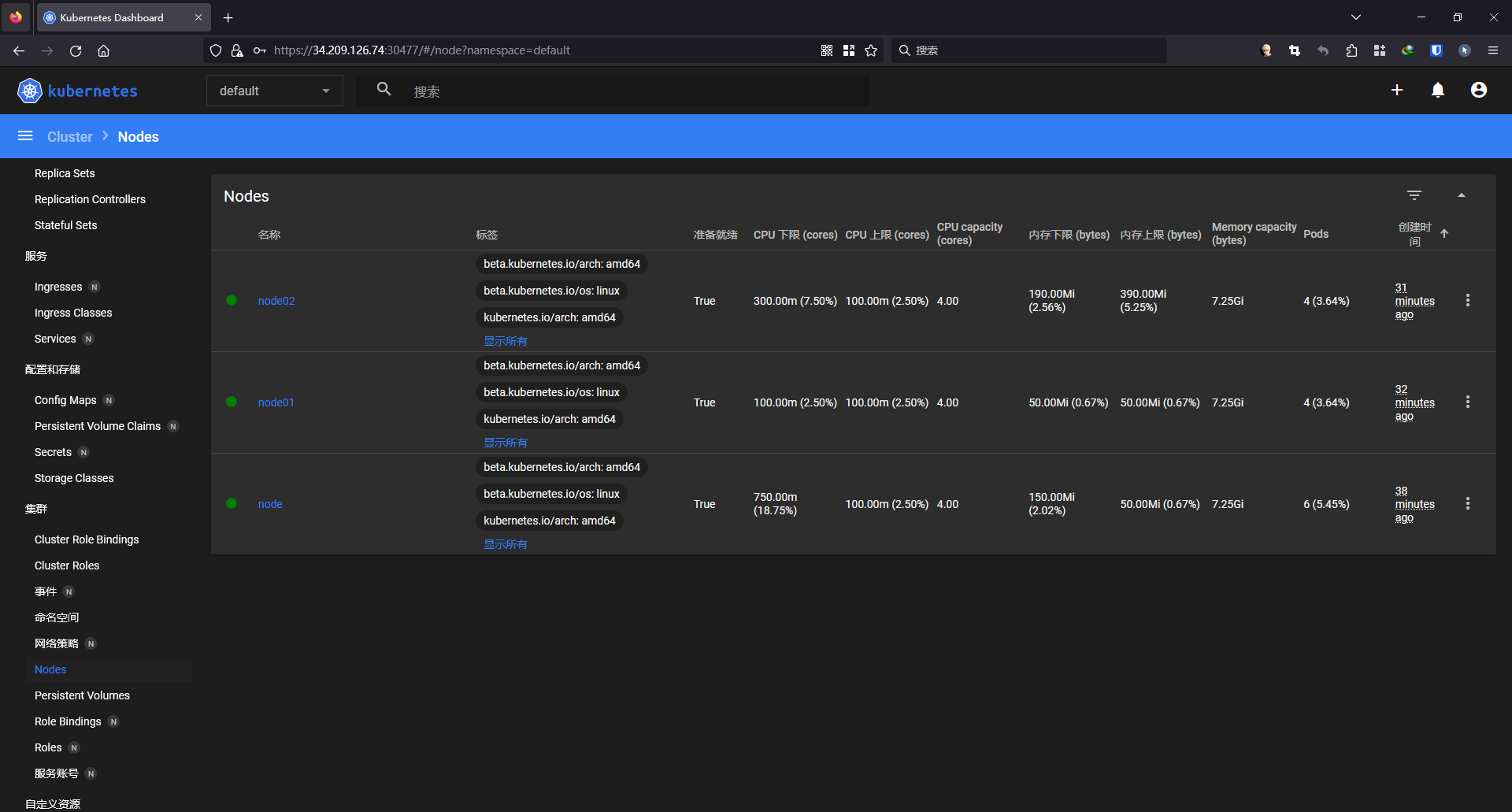Screen dimensions: 1512x812
Task: Toggle sort arrow on creation time column
Action: coord(1444,234)
